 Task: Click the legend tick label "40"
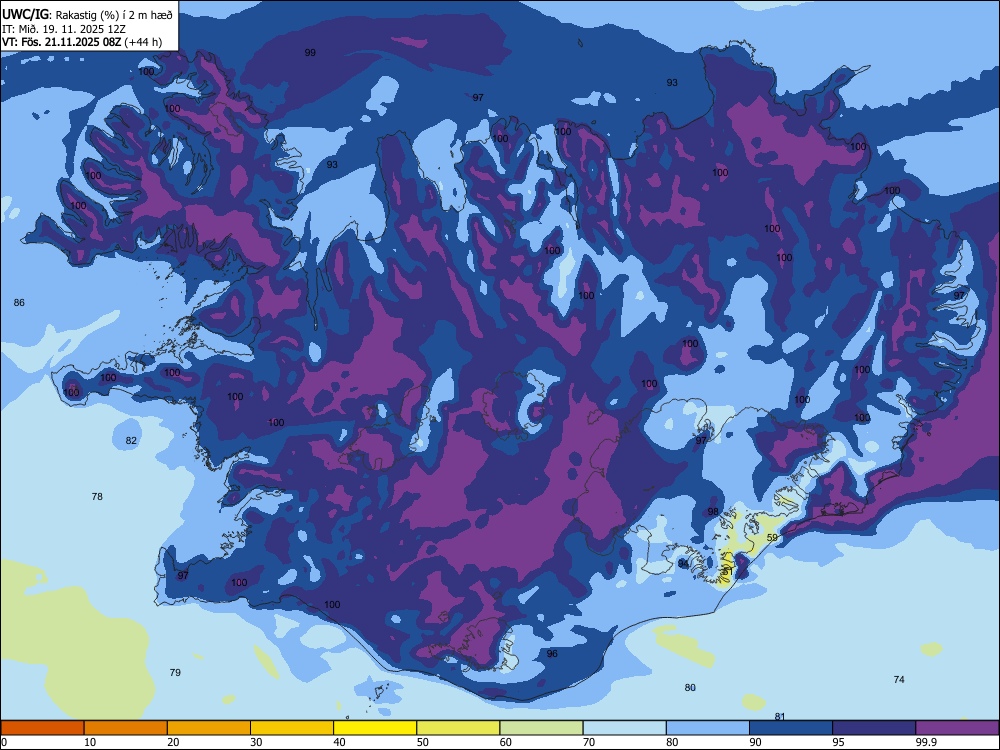click(339, 742)
